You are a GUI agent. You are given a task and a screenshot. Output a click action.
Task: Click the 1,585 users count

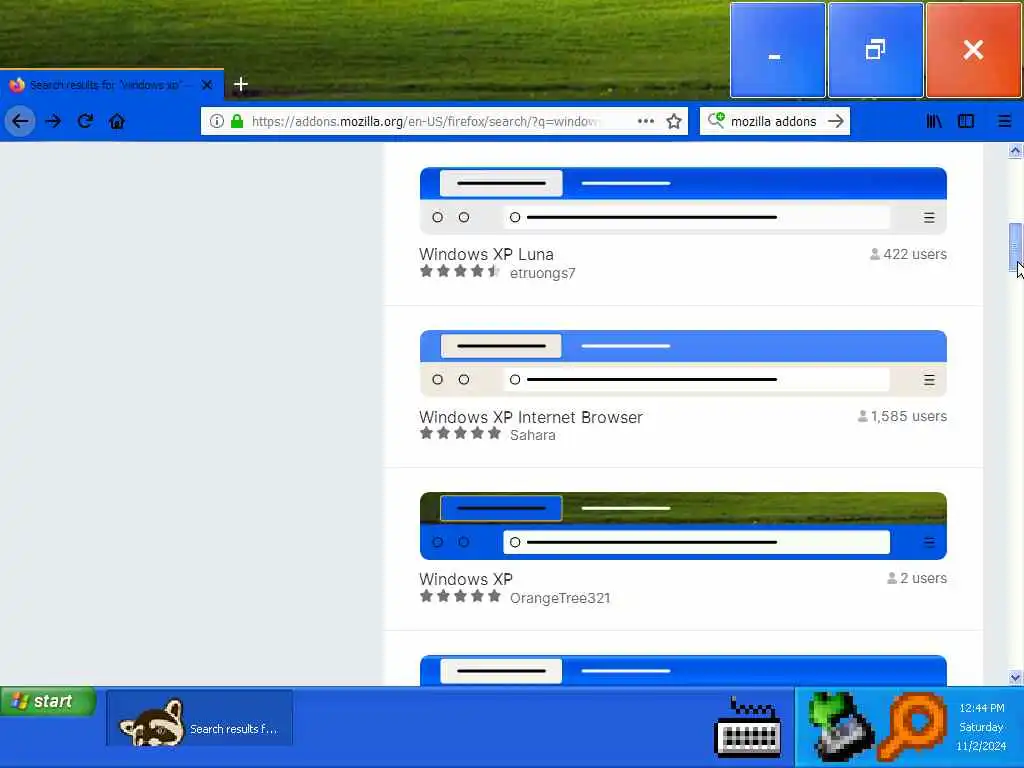(x=902, y=416)
